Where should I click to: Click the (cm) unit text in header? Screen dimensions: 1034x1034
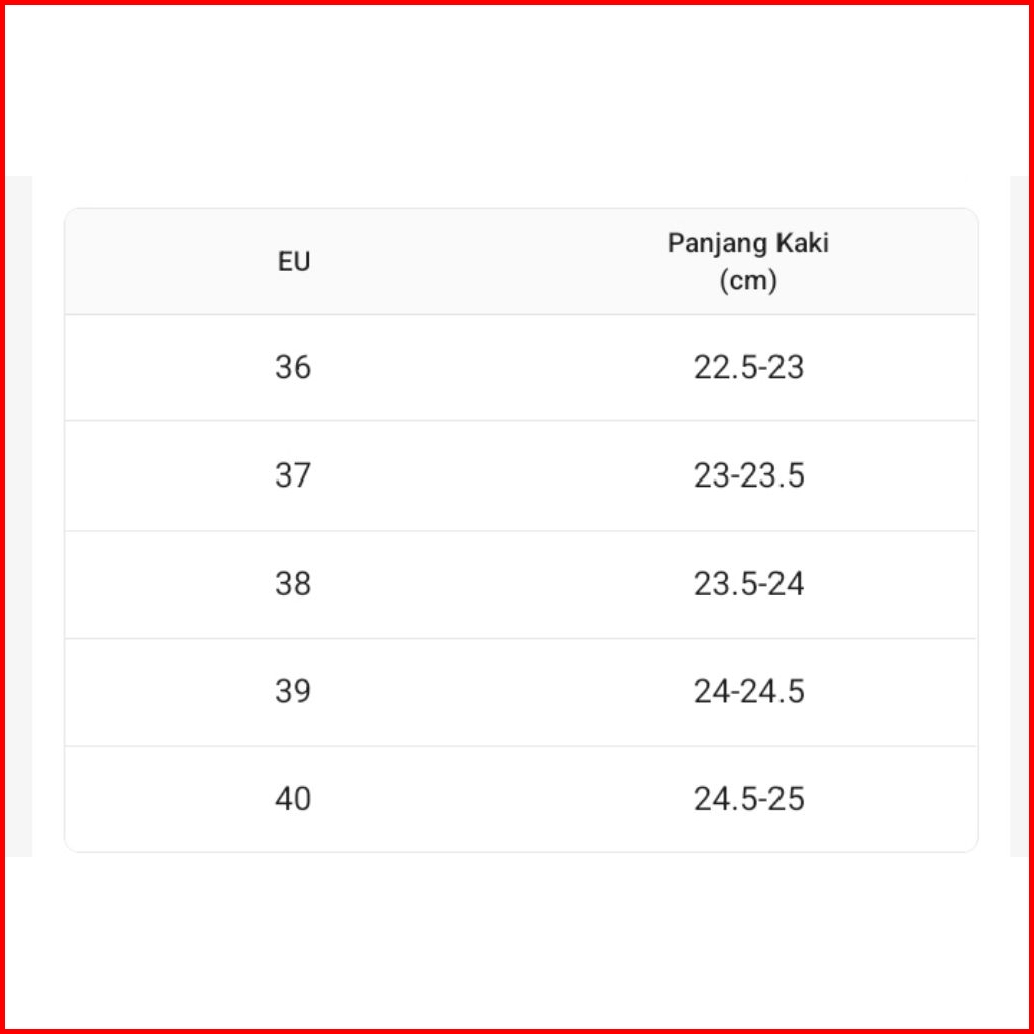pyautogui.click(x=748, y=281)
